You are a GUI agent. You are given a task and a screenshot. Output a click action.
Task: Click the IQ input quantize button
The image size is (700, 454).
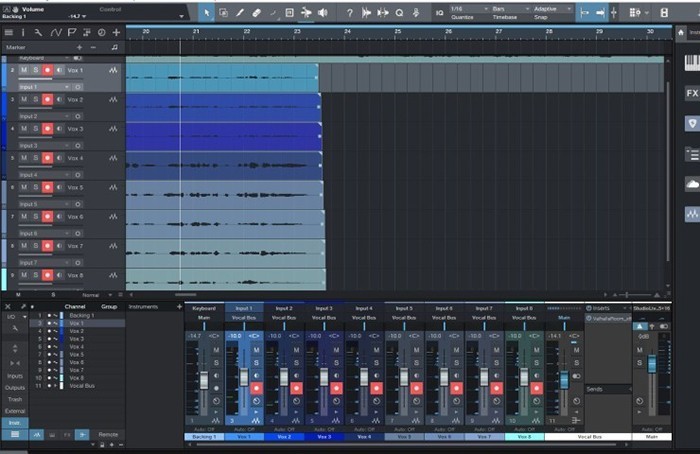[x=439, y=13]
